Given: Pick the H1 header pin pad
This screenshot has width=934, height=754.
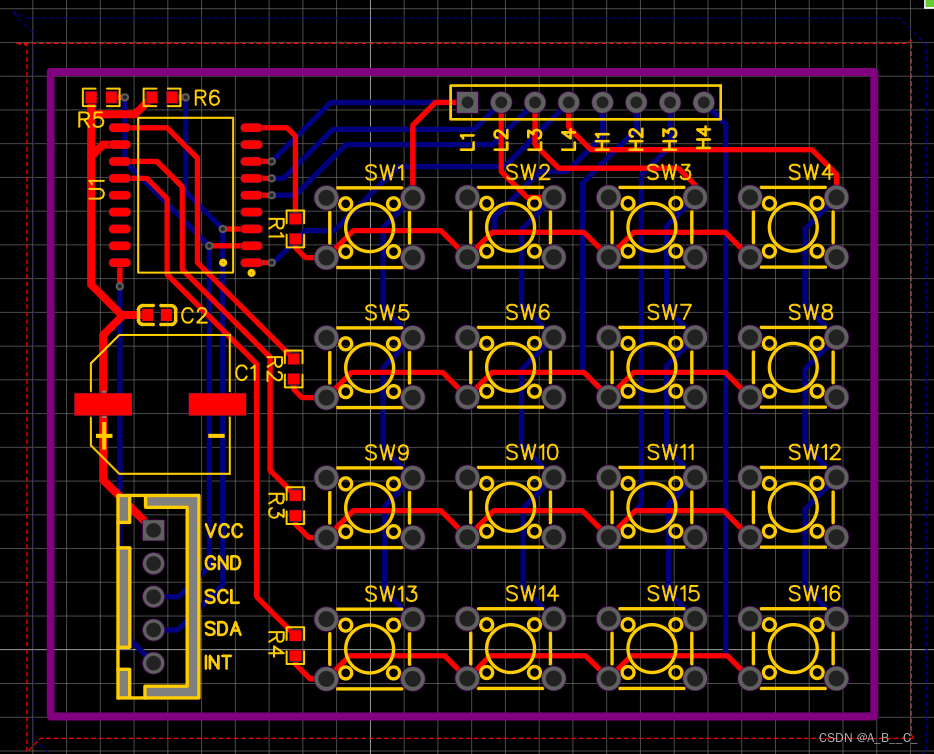Looking at the screenshot, I should [x=602, y=102].
